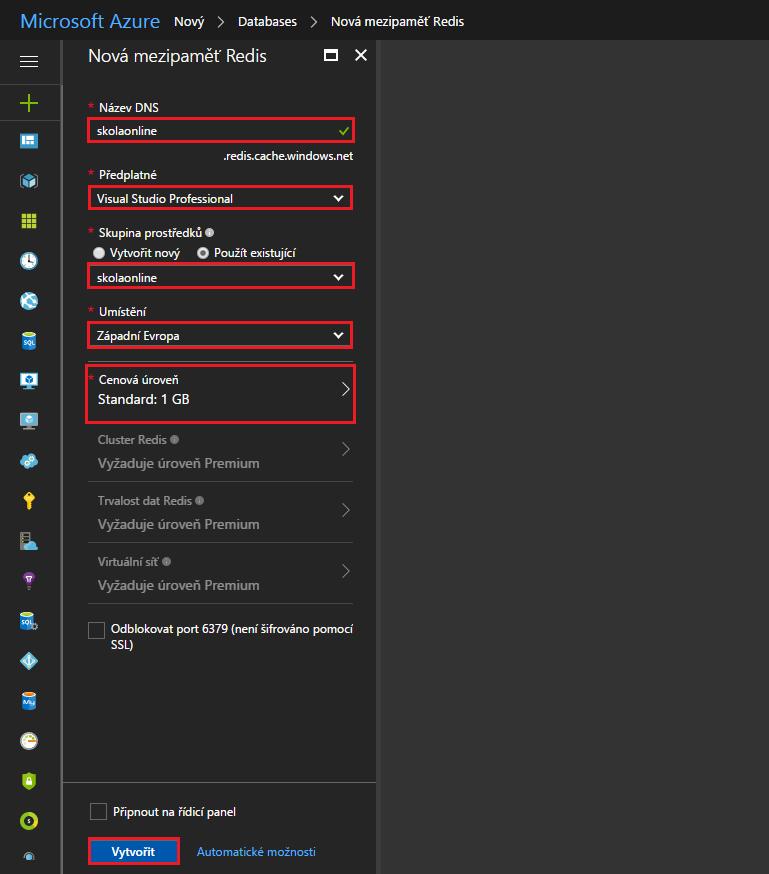Open Cost Management green circle icon
This screenshot has width=769, height=874.
29,820
